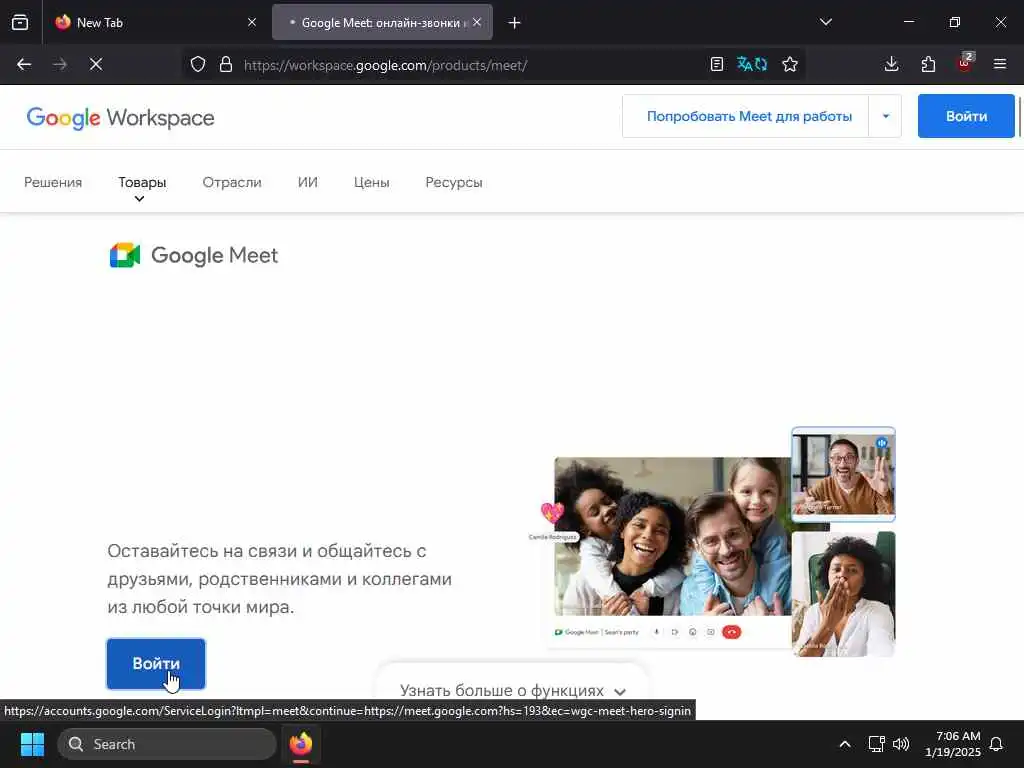
Task: Open the volume speaker icon
Action: click(901, 744)
